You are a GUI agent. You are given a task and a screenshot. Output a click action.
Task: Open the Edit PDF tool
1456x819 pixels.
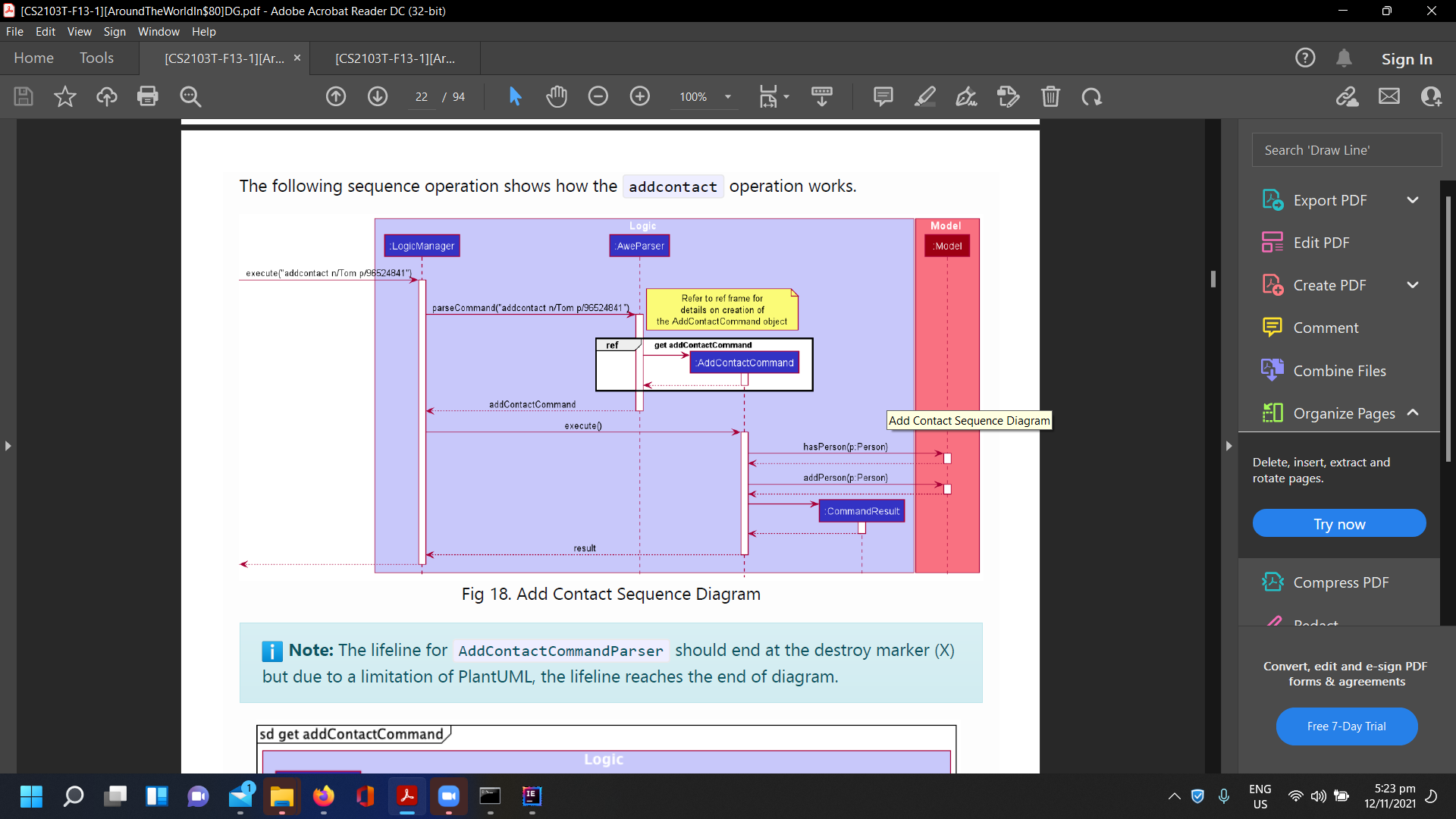[1321, 243]
